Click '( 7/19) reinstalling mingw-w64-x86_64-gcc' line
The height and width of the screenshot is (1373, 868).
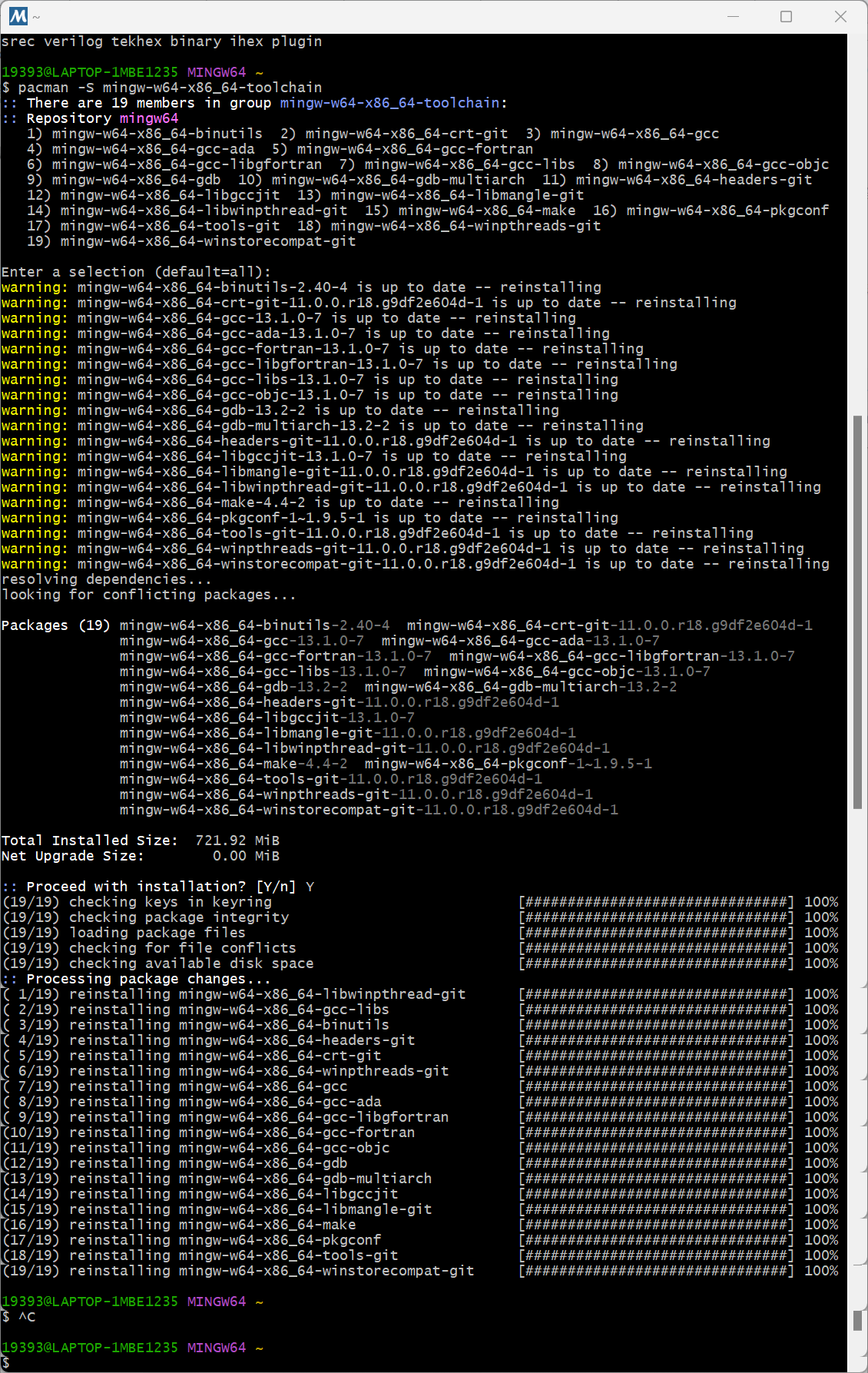(174, 1086)
